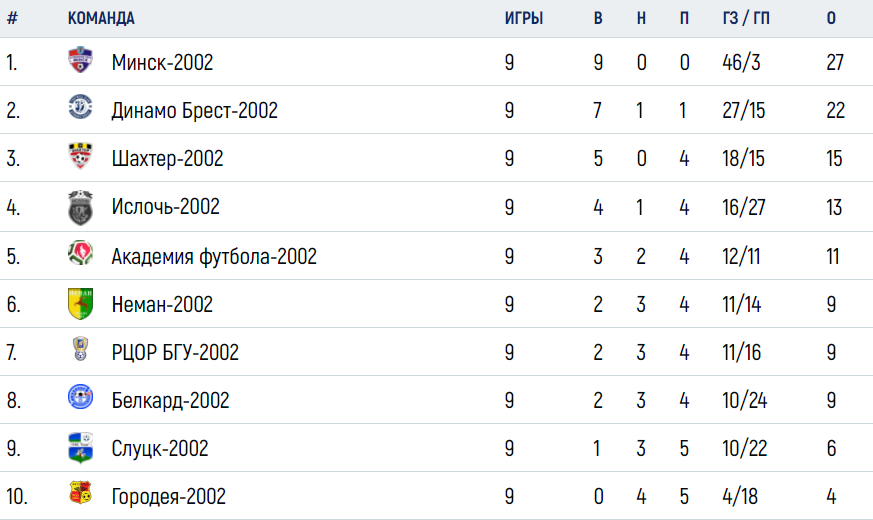Click the О points column header
873x520 pixels.
coord(831,18)
